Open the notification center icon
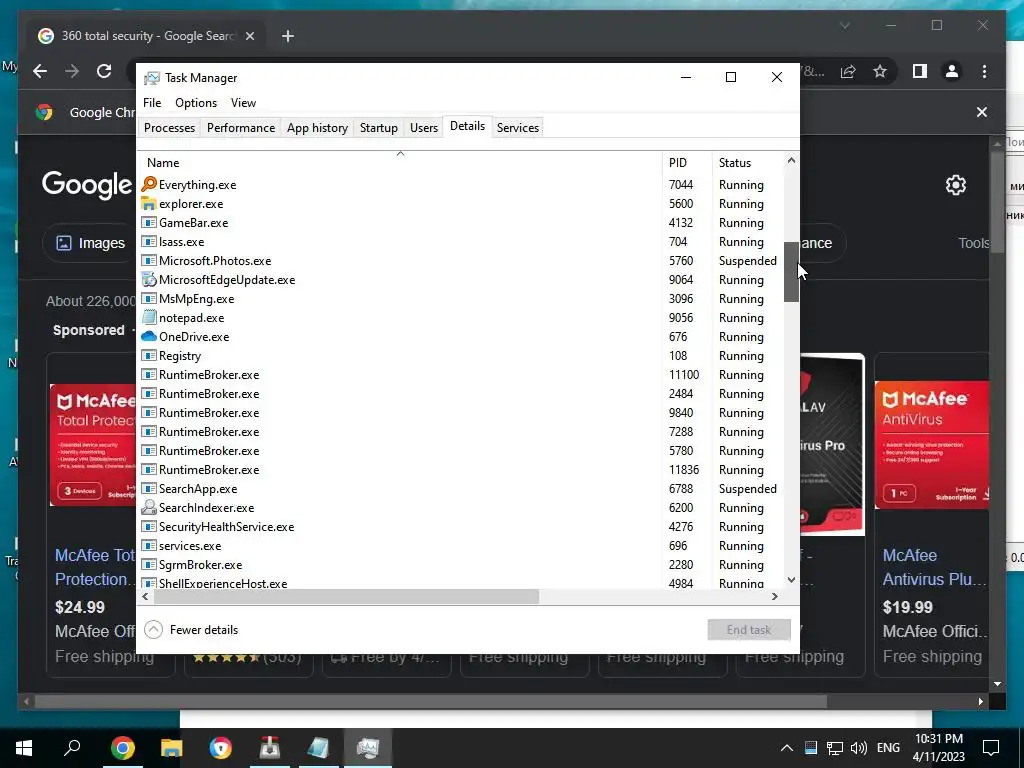 (x=991, y=748)
